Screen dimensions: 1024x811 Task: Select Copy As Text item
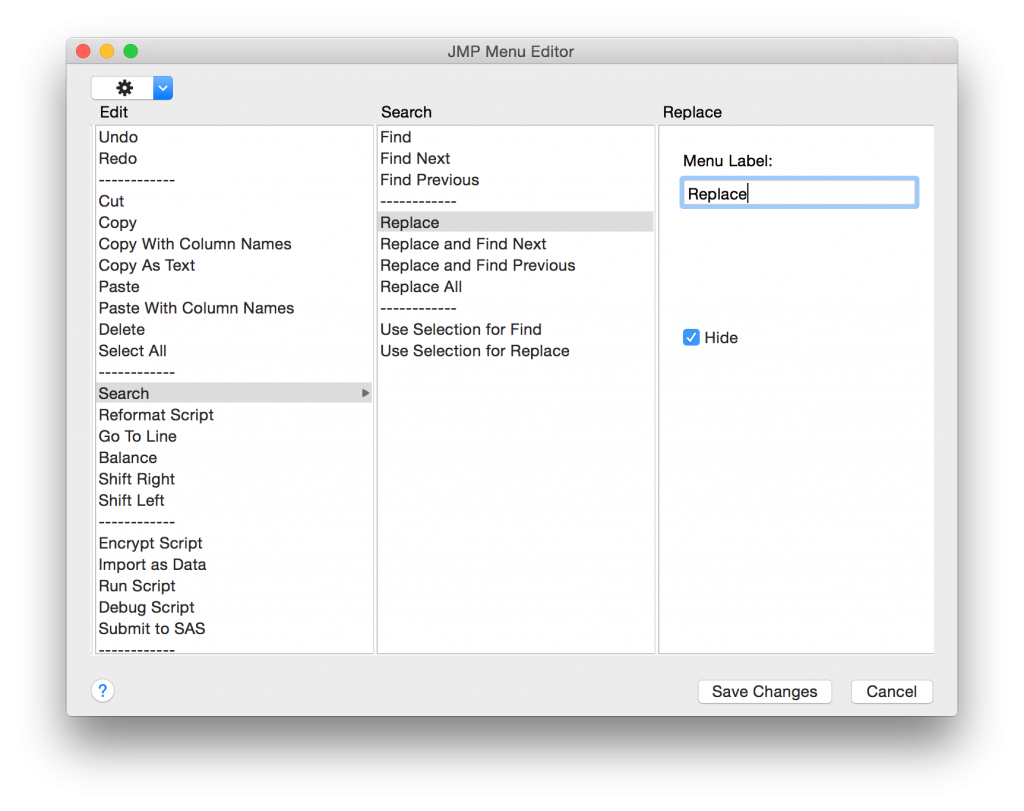146,265
